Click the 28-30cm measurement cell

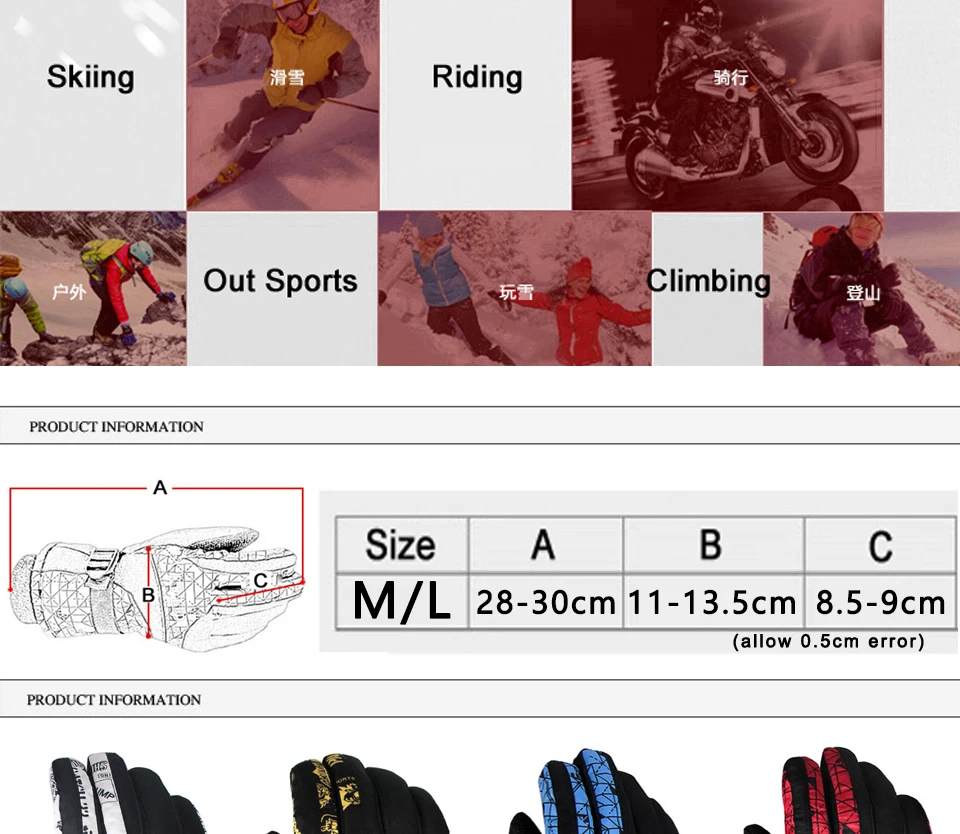(546, 601)
